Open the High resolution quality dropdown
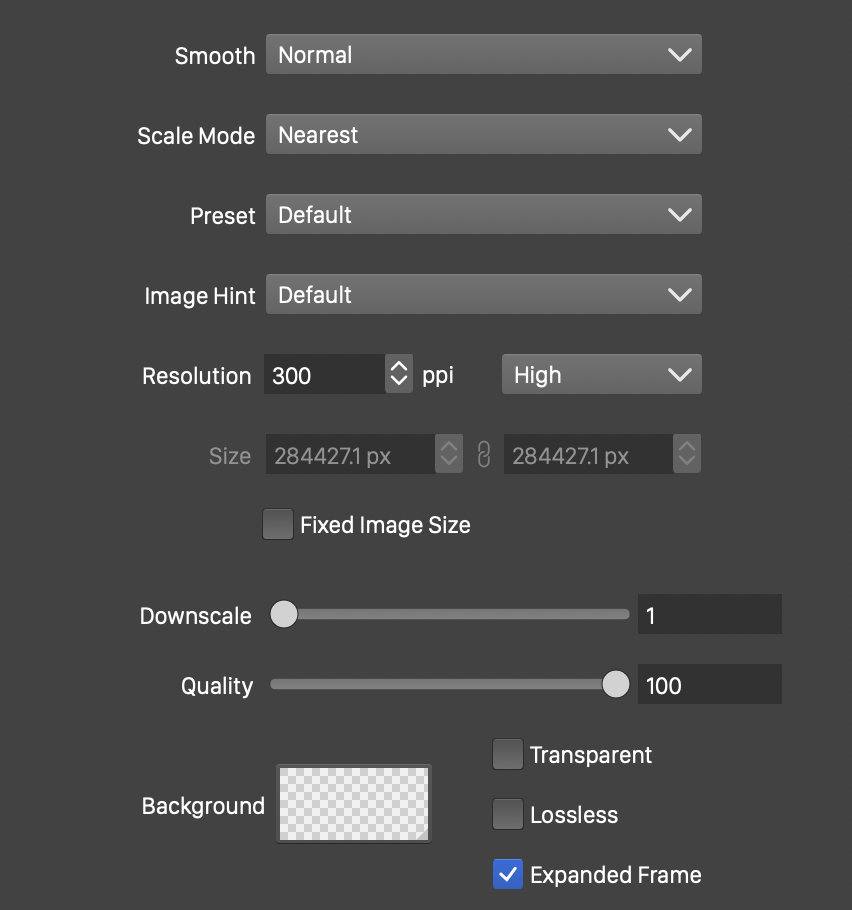The height and width of the screenshot is (910, 852). point(601,375)
